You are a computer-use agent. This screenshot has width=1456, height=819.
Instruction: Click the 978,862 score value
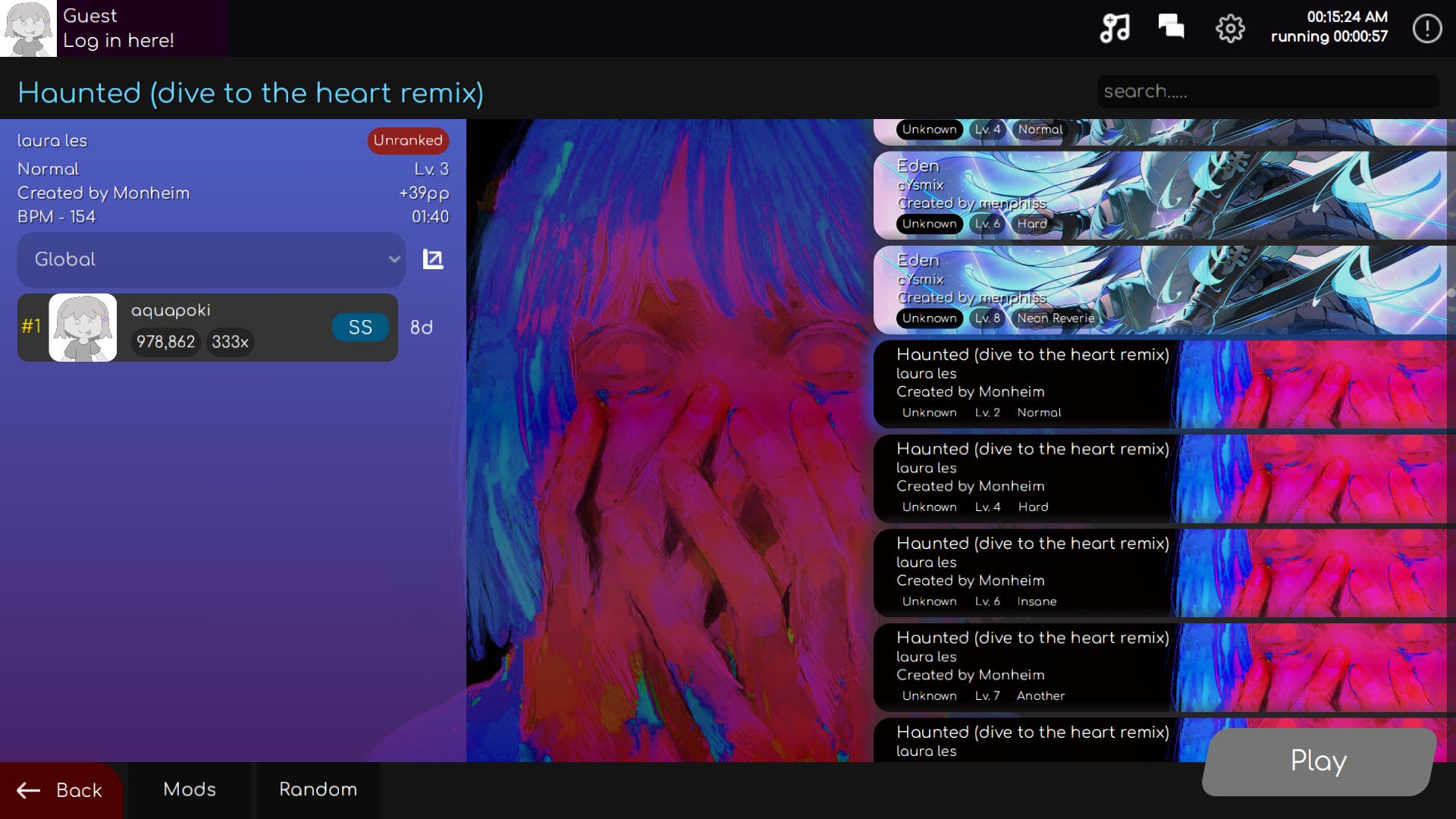[x=165, y=342]
